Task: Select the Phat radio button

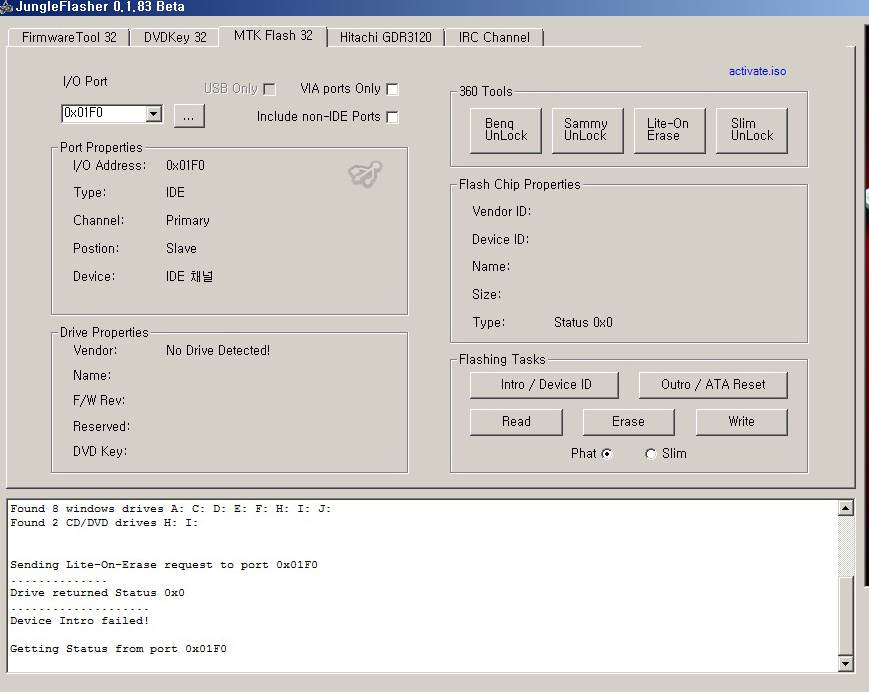Action: pos(607,454)
